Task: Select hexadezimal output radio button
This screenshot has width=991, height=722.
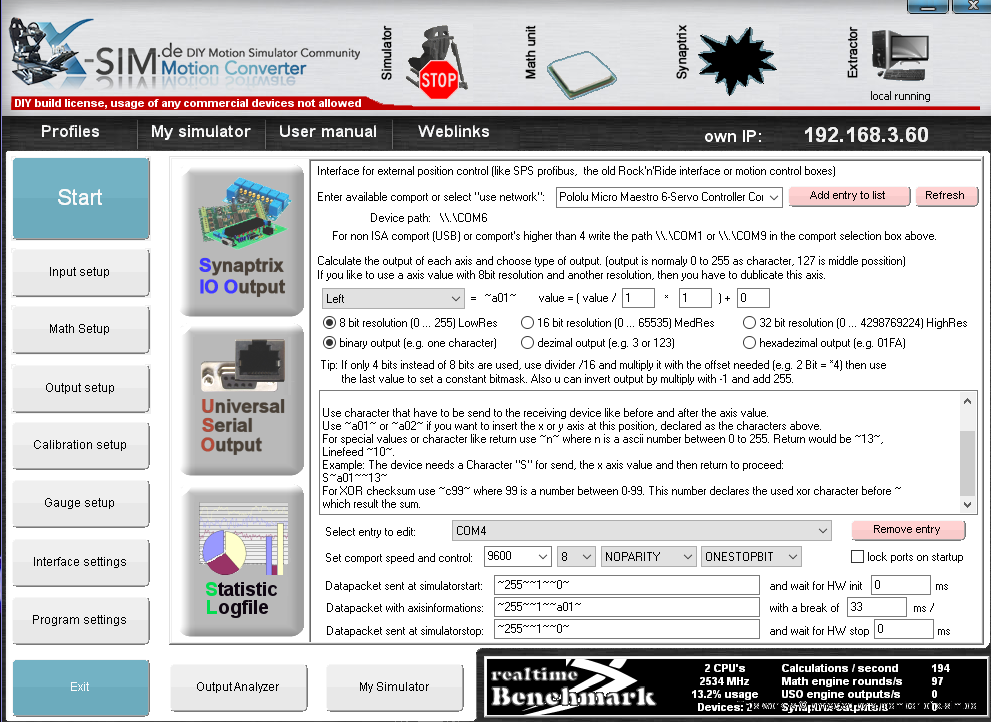Action: pyautogui.click(x=750, y=343)
